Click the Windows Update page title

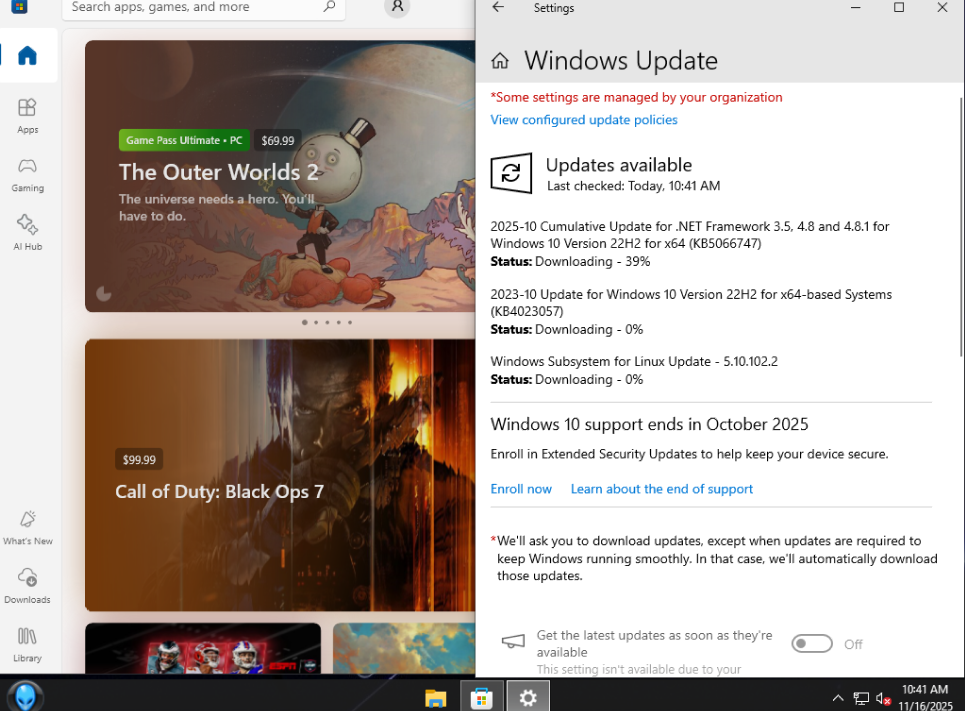click(621, 61)
